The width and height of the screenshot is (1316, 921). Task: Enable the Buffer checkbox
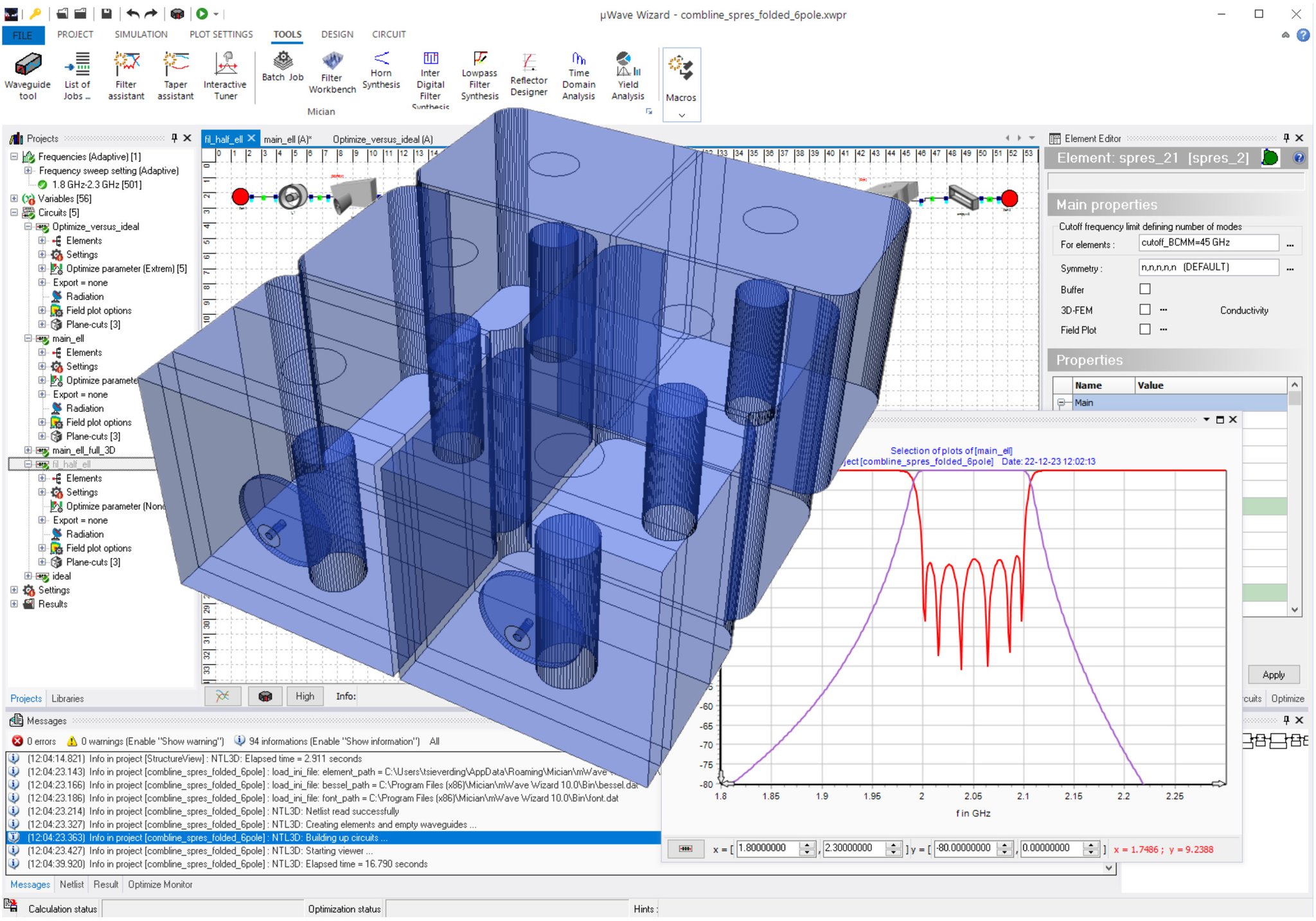click(x=1144, y=289)
